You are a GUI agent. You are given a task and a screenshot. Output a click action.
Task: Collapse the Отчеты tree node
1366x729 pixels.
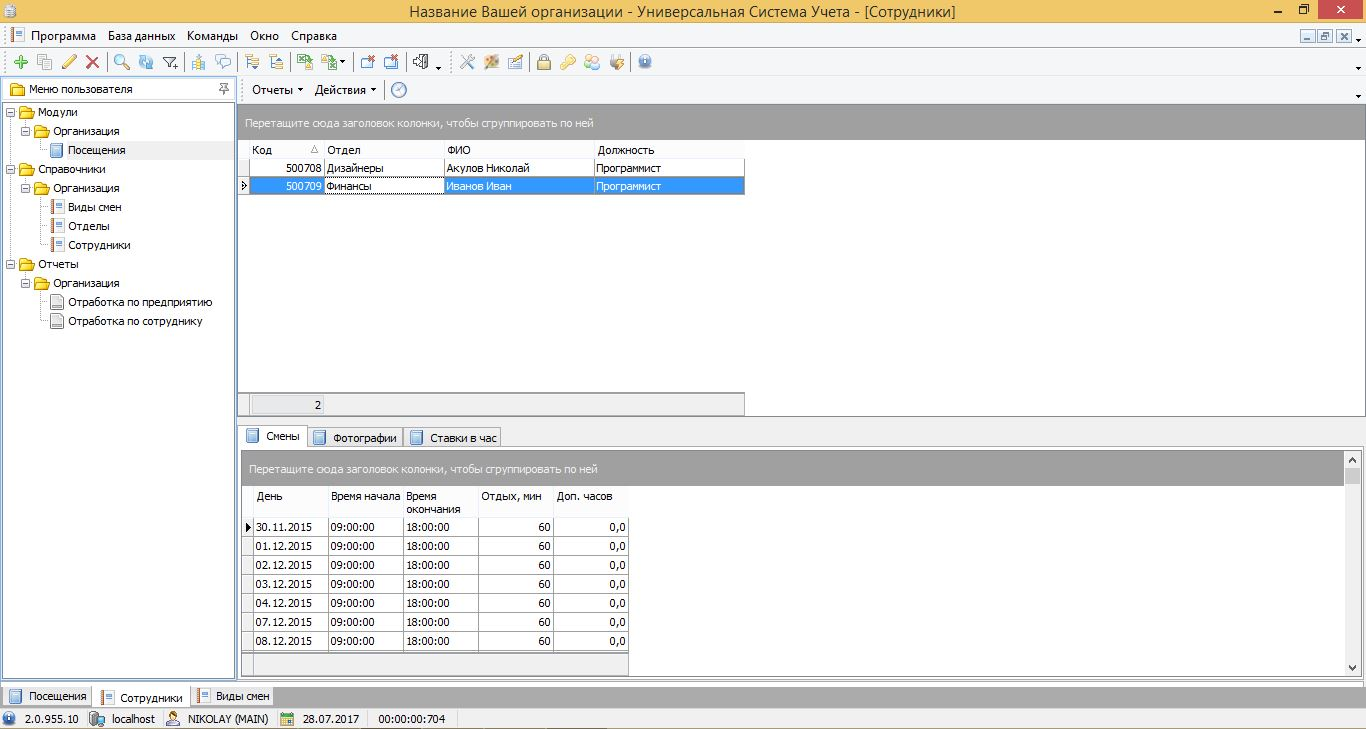[11, 264]
